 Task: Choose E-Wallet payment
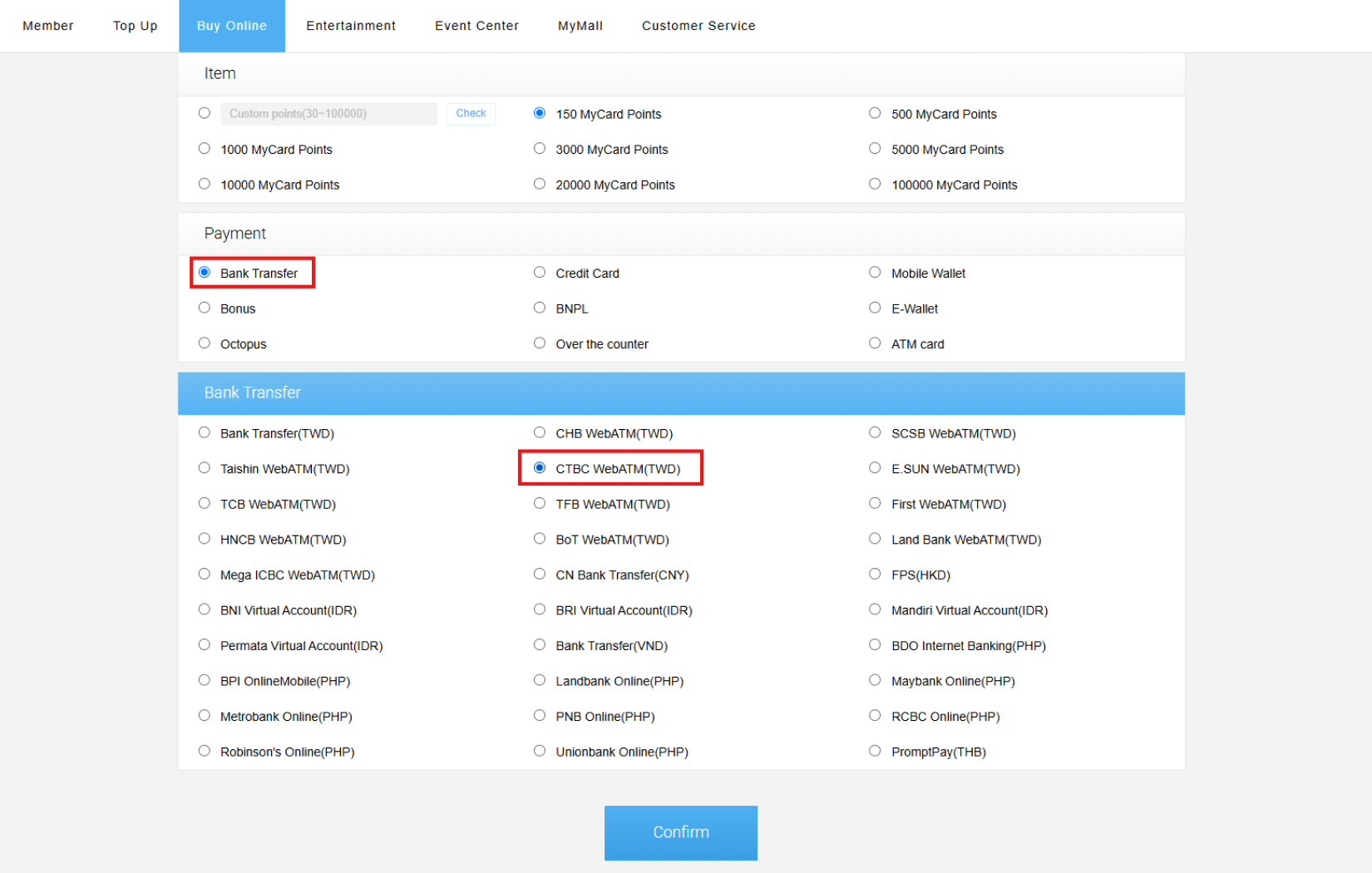pyautogui.click(x=875, y=308)
